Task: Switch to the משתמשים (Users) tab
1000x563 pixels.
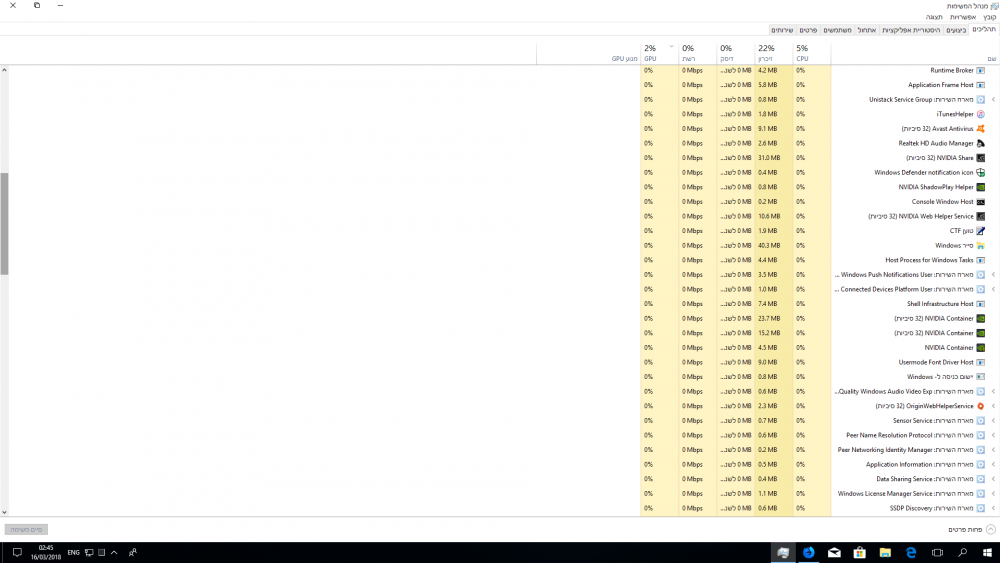Action: click(837, 30)
